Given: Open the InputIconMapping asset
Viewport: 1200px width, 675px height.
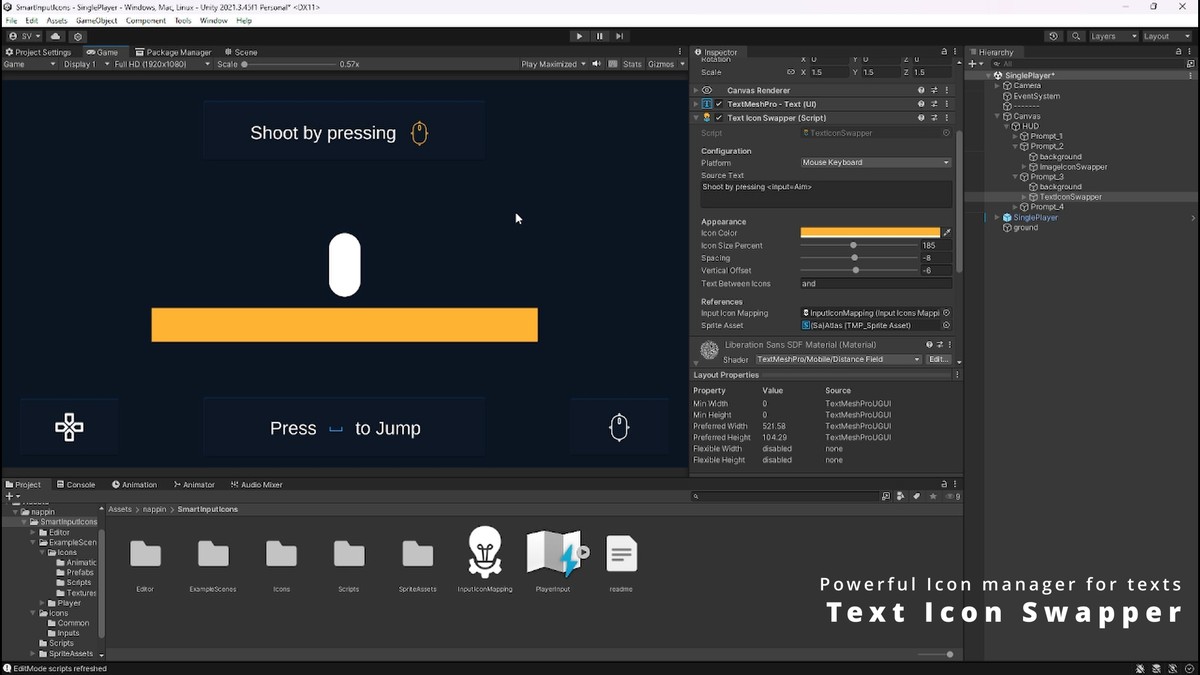Looking at the screenshot, I should tap(485, 552).
